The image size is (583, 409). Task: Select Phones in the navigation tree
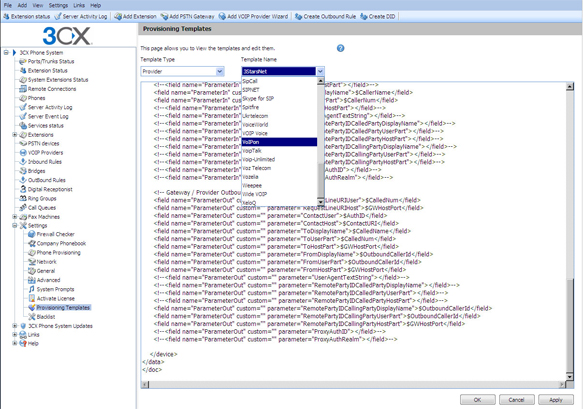(x=36, y=98)
